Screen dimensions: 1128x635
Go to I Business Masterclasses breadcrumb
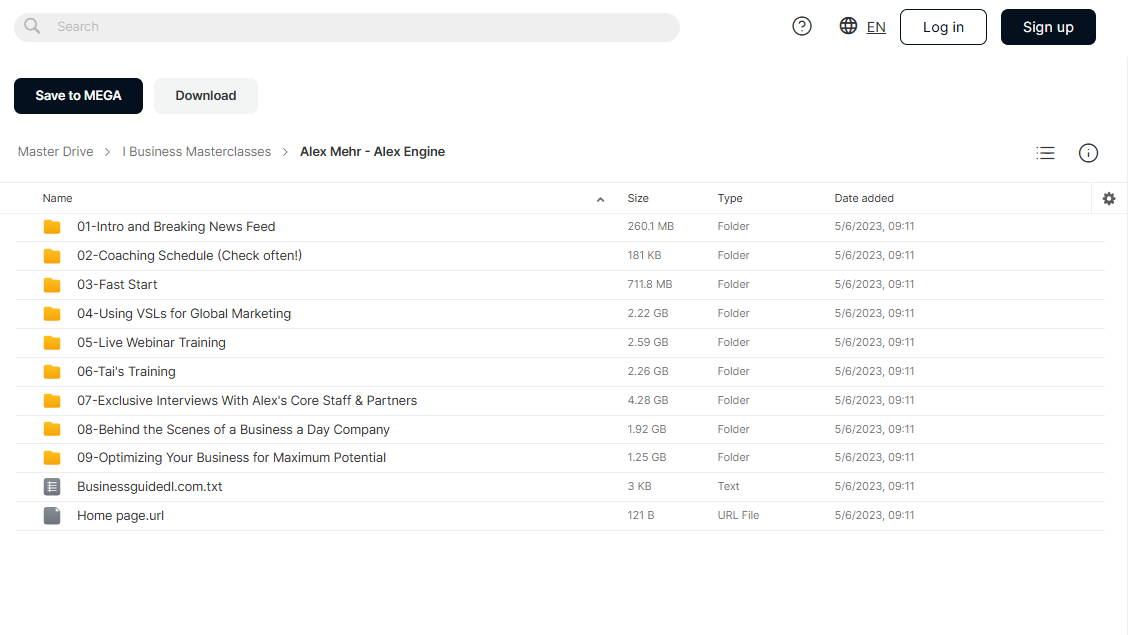point(196,152)
